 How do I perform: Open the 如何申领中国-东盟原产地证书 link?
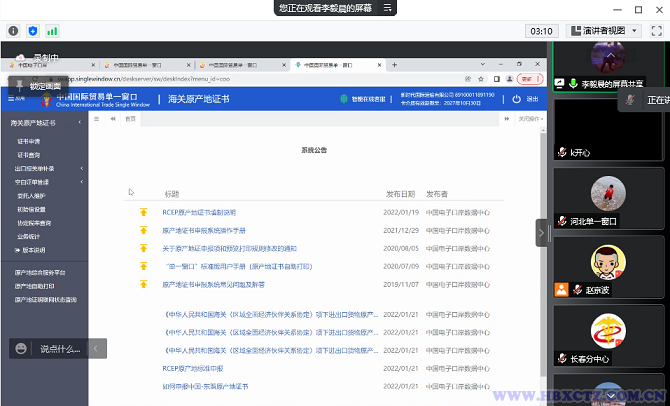tap(204, 386)
